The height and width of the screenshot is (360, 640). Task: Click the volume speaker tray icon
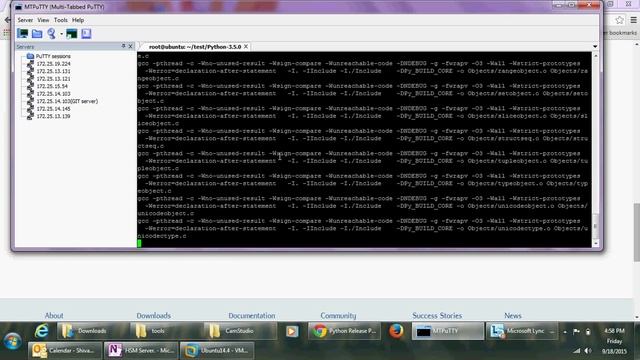pos(588,351)
